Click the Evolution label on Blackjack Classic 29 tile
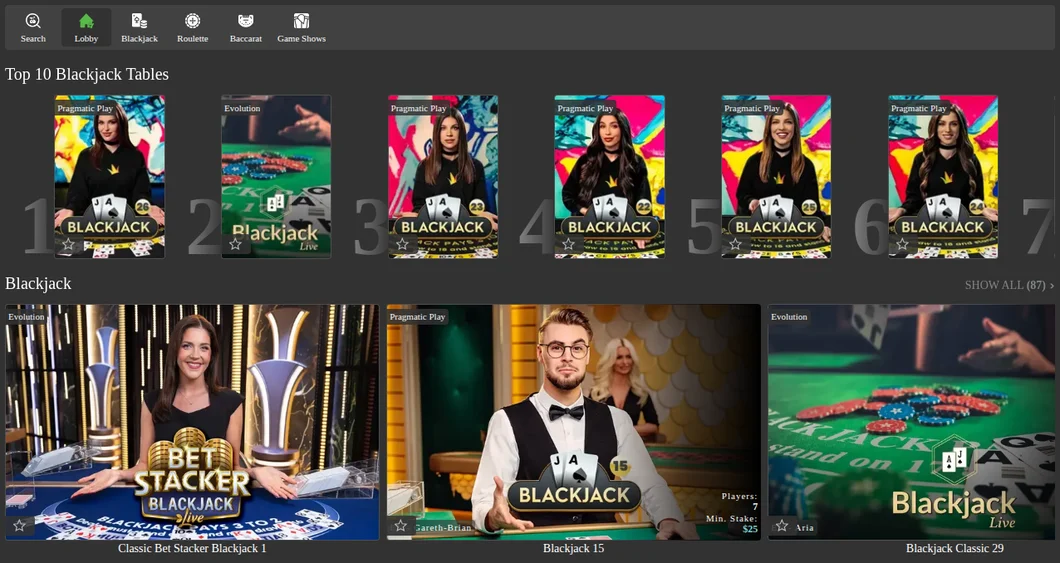Screen dimensions: 1060x563 790,316
